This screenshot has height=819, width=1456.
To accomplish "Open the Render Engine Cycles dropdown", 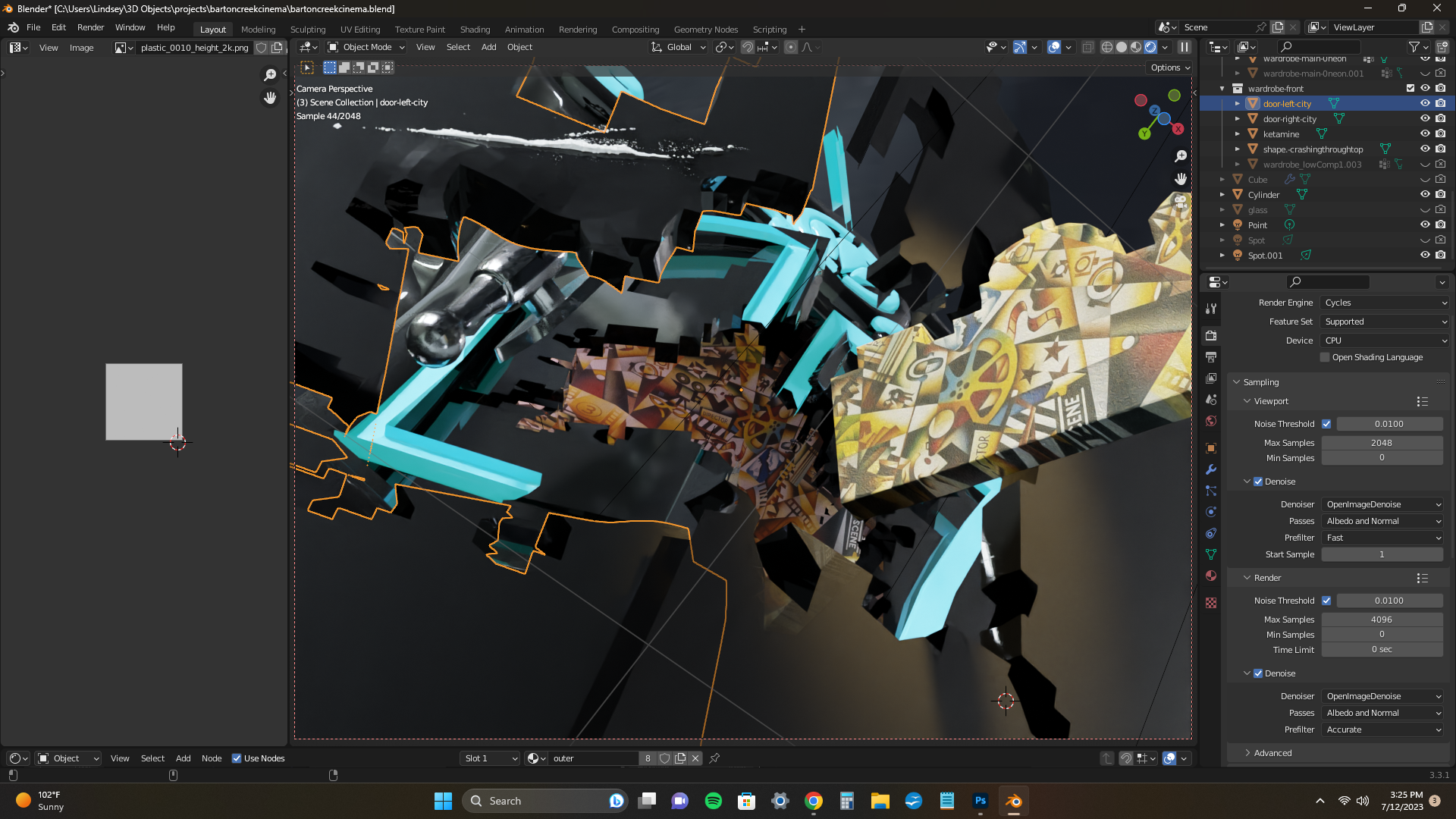I will [1385, 303].
